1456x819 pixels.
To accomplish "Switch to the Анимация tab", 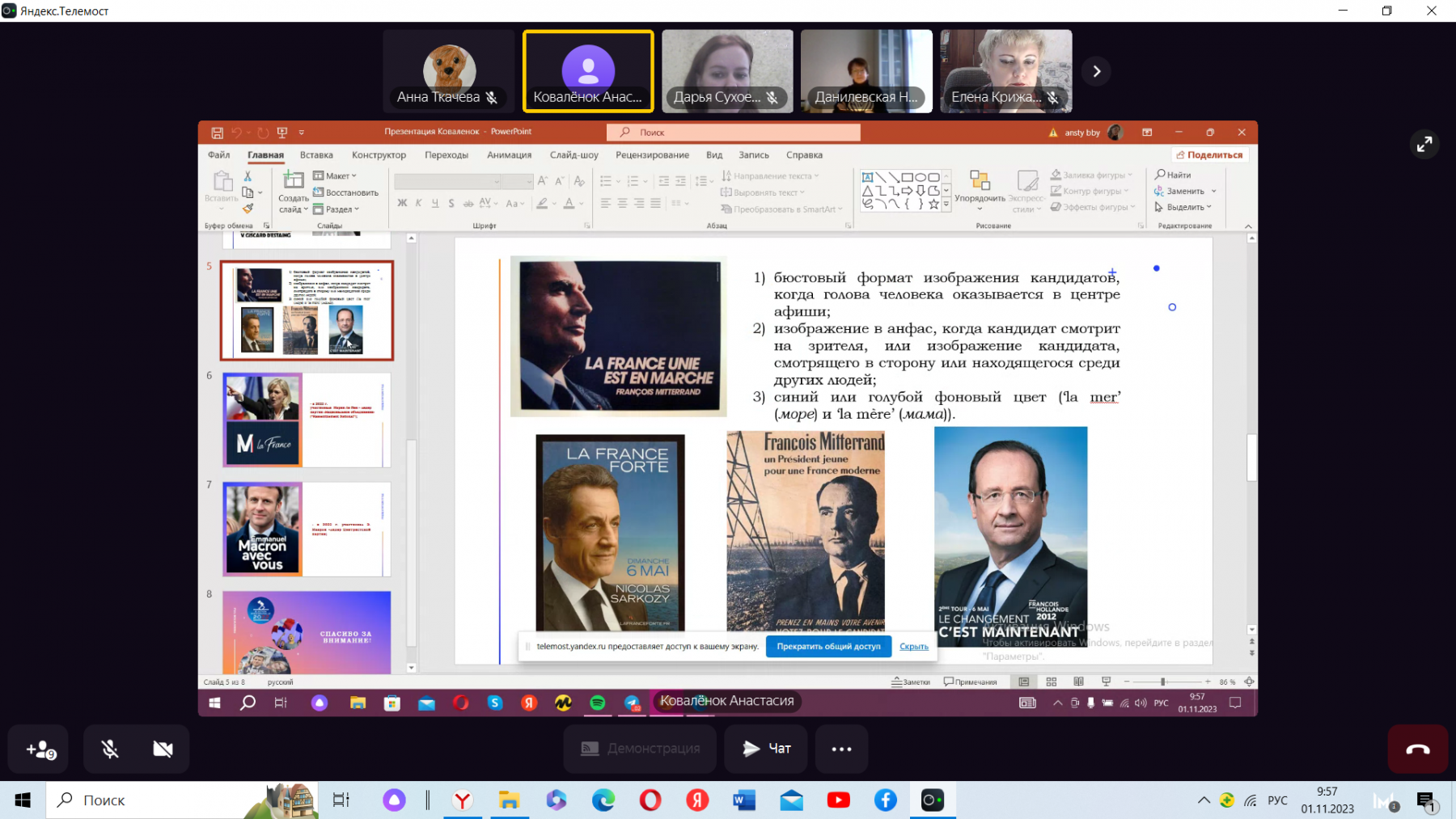I will 510,155.
